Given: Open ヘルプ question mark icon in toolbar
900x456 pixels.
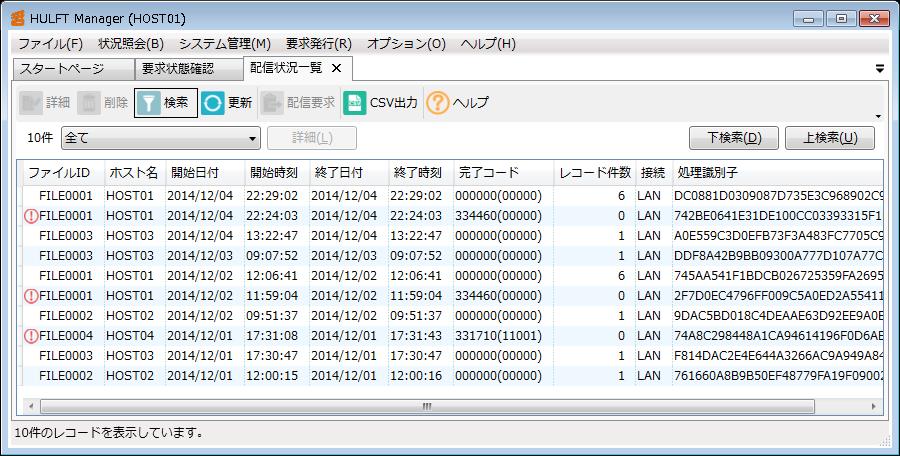Looking at the screenshot, I should click(x=437, y=103).
